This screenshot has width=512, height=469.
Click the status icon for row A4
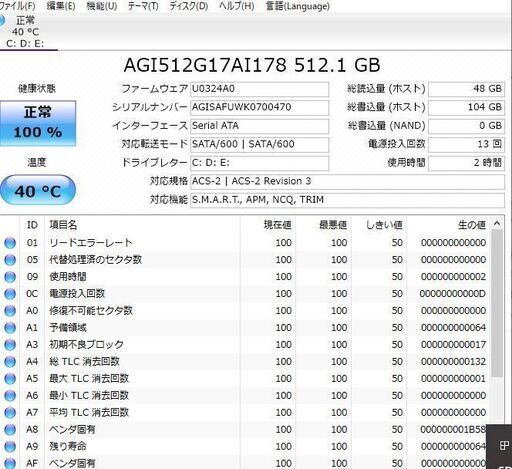10,362
